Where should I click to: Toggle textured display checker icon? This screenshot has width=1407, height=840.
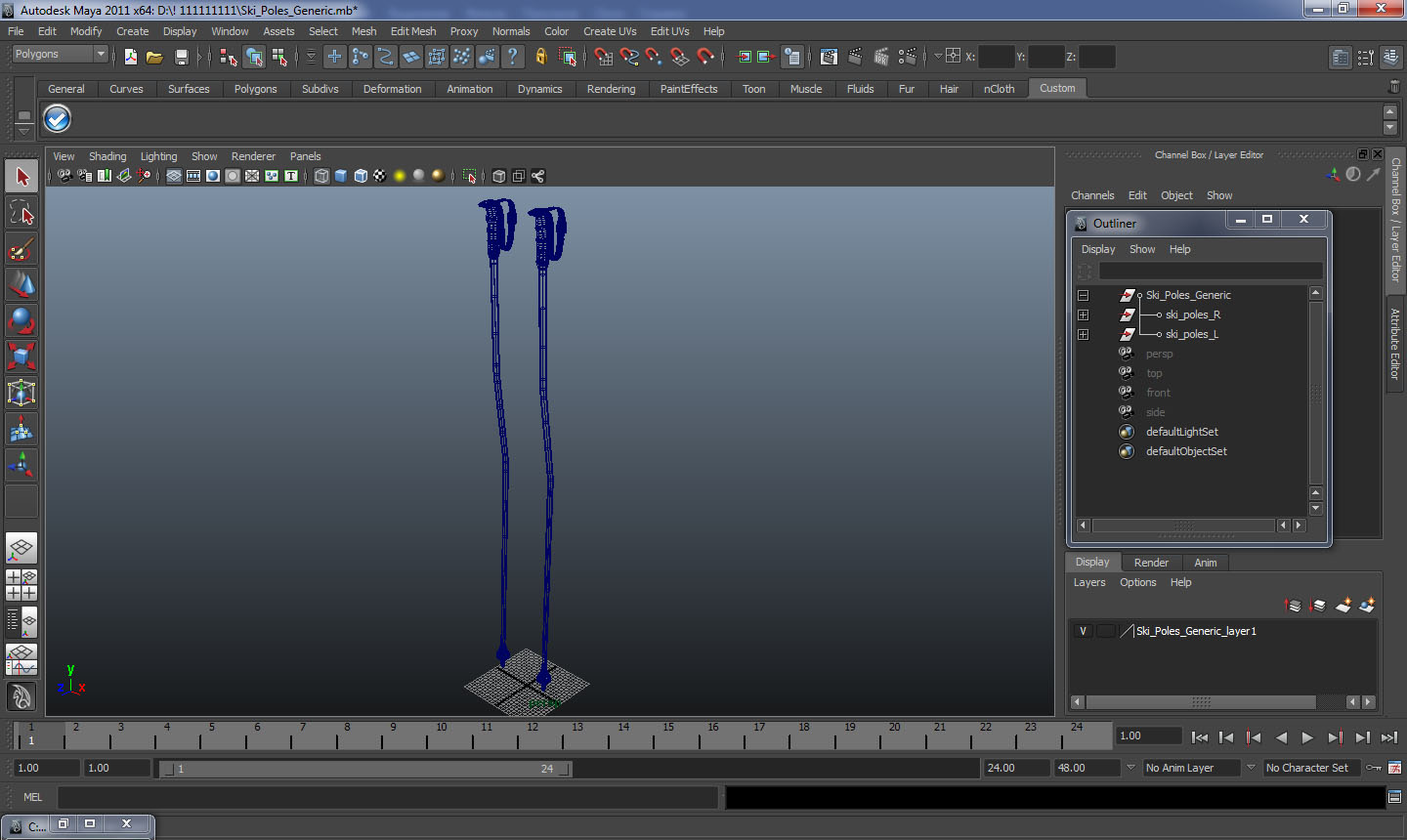click(x=380, y=176)
